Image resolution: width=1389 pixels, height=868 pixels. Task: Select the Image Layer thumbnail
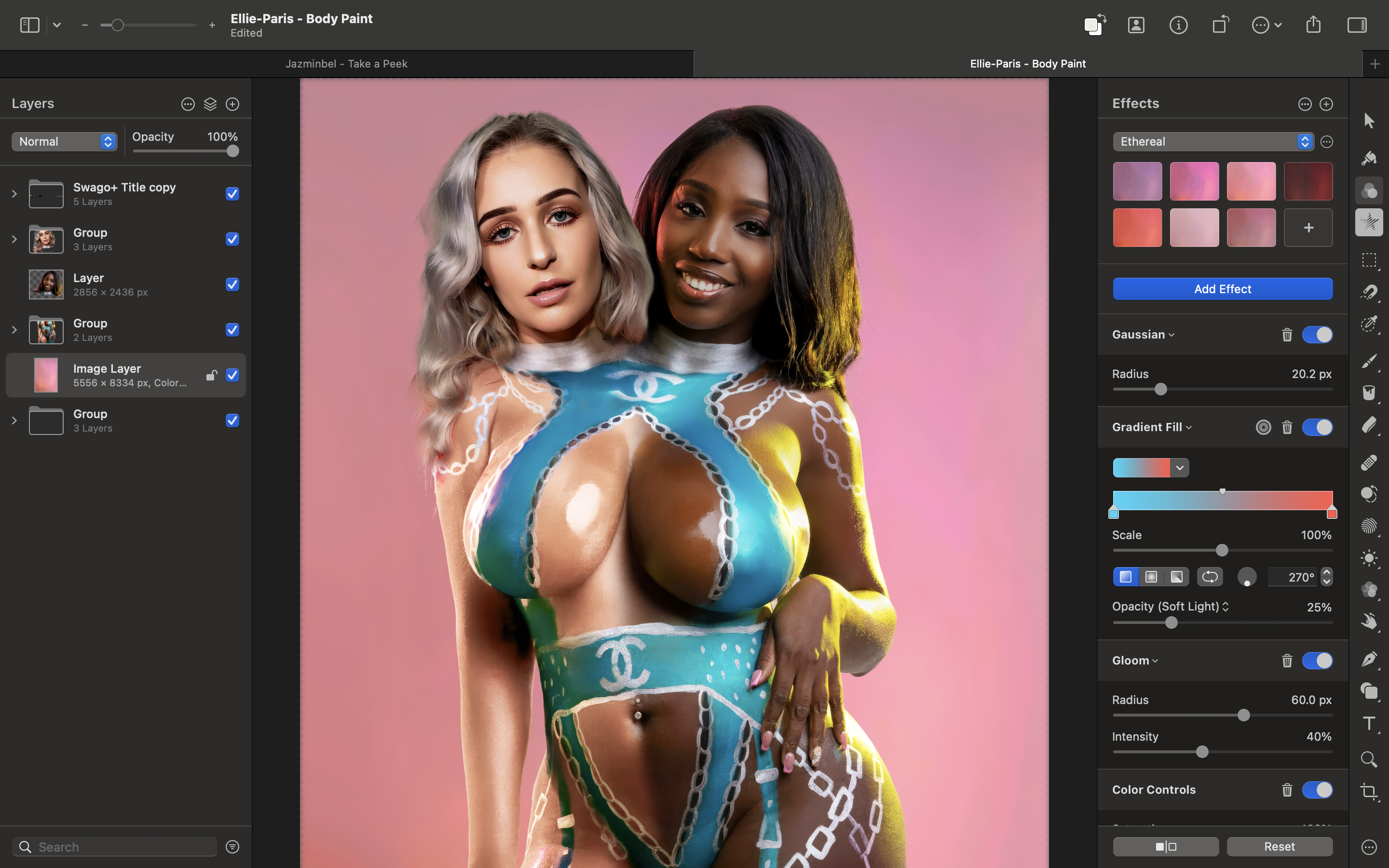pos(46,376)
